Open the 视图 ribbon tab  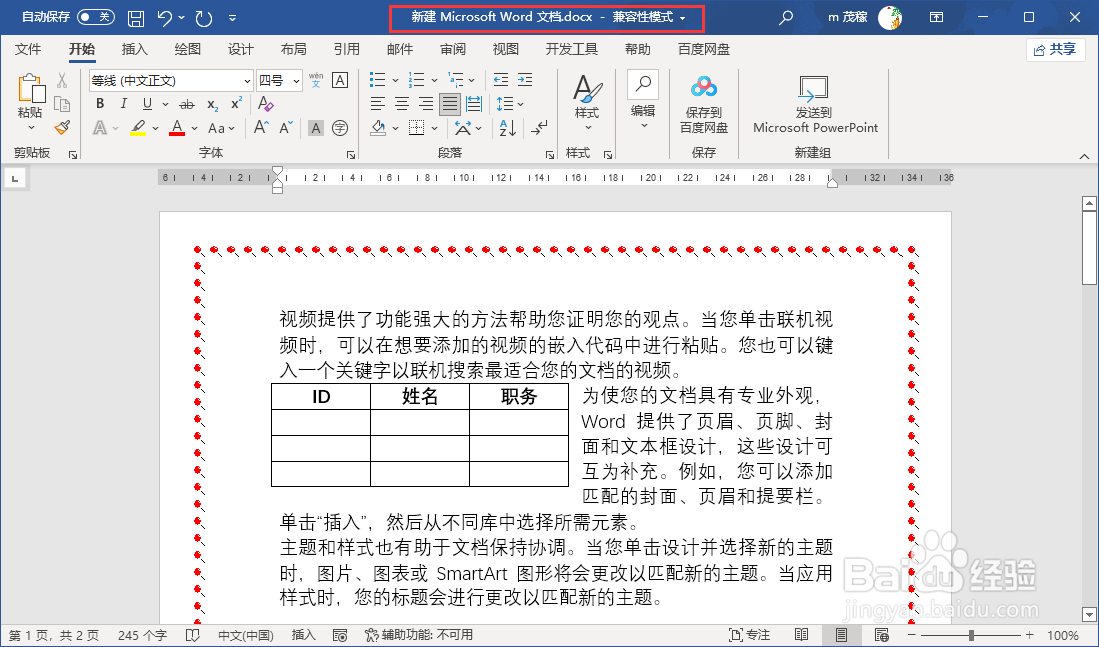click(505, 48)
